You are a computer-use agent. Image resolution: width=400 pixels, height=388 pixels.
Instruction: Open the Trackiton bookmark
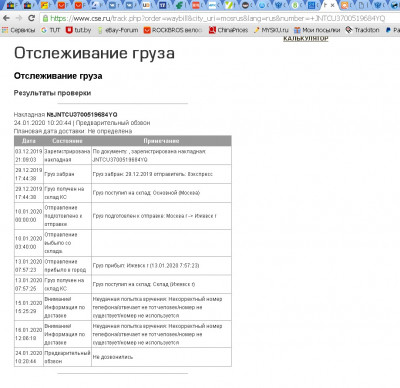(x=362, y=30)
